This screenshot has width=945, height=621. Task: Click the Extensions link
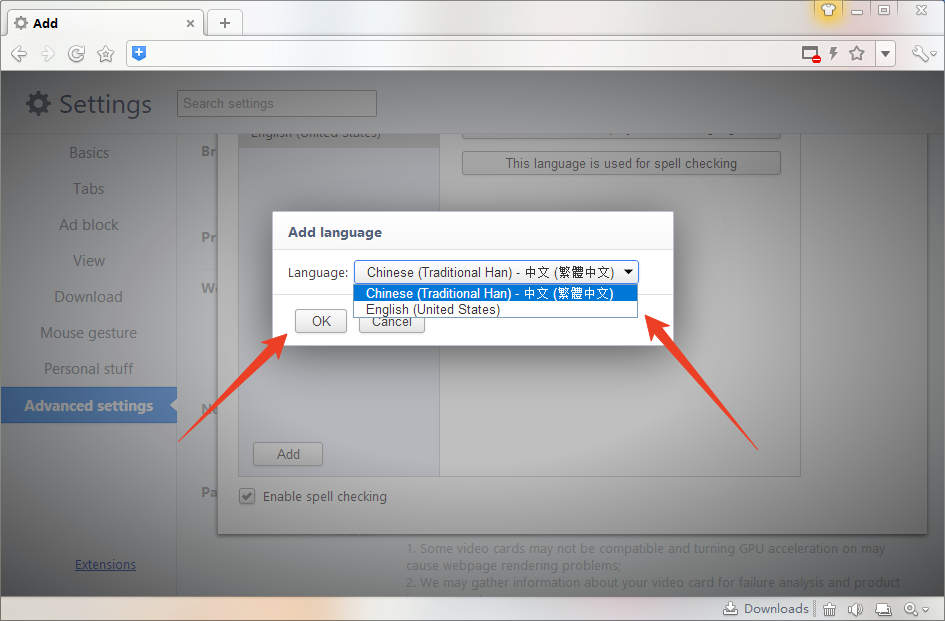105,564
